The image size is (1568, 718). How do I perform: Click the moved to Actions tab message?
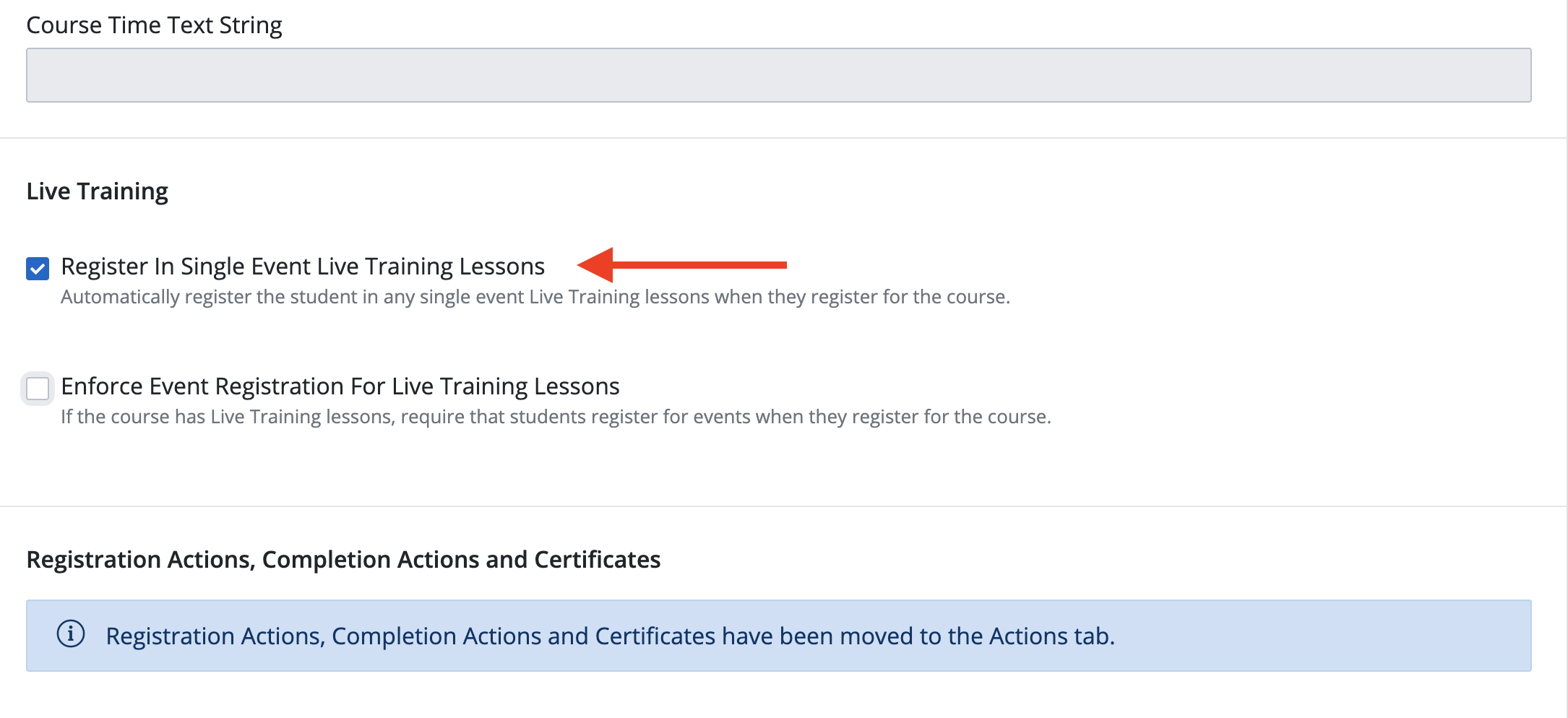(x=611, y=636)
